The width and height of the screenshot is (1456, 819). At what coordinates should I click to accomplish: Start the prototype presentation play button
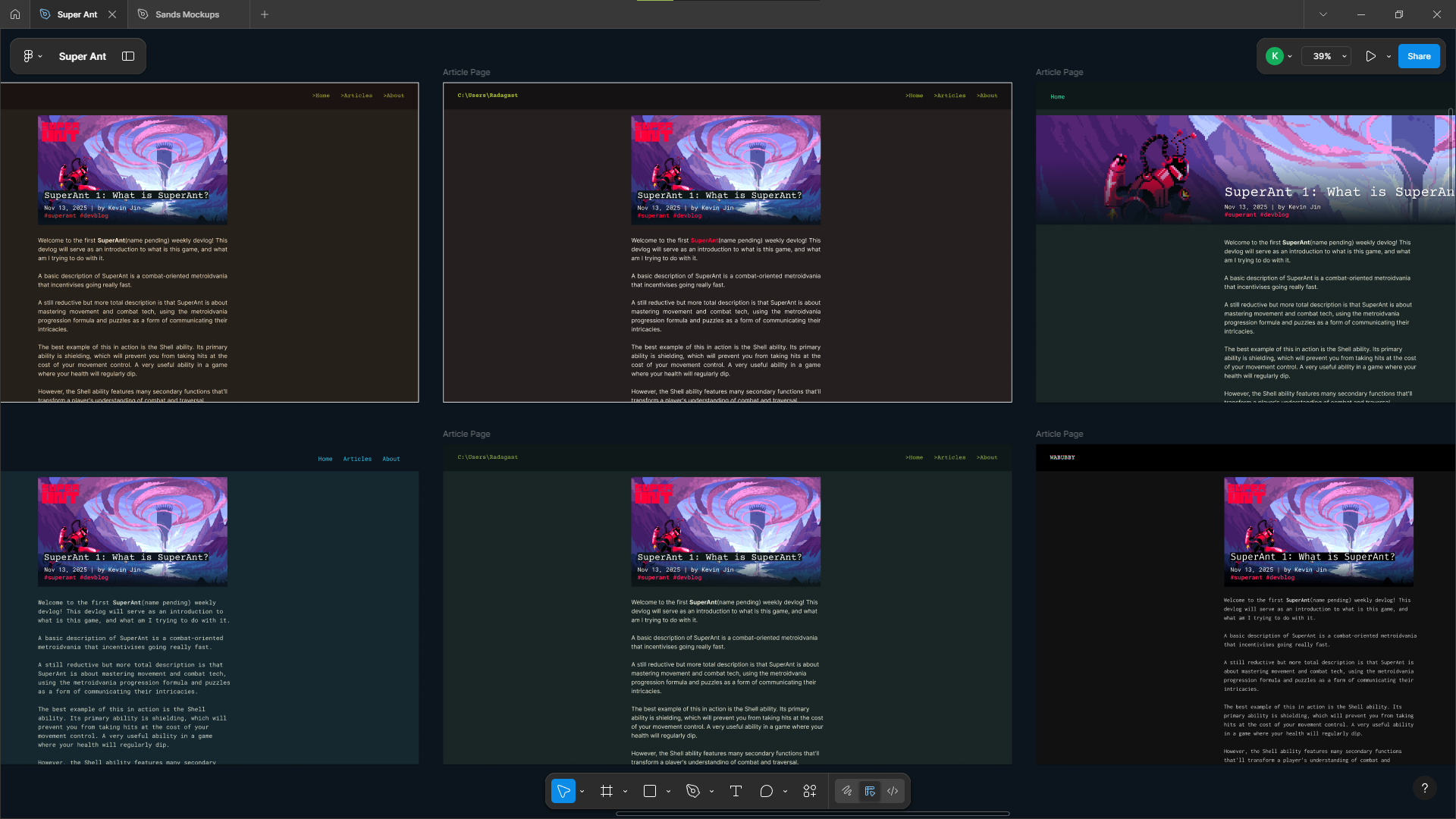1370,56
